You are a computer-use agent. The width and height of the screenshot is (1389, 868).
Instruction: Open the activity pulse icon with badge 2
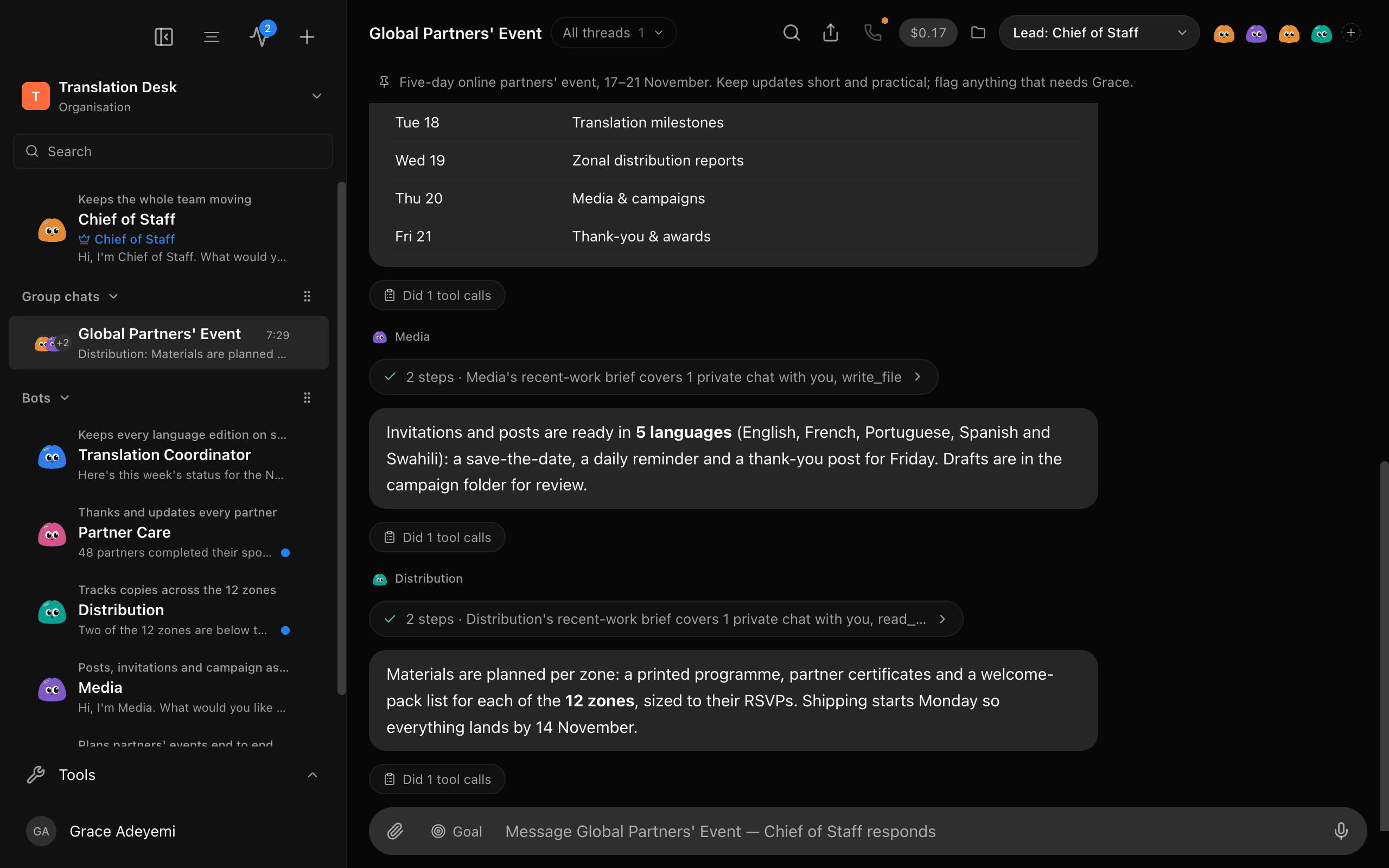[x=260, y=37]
